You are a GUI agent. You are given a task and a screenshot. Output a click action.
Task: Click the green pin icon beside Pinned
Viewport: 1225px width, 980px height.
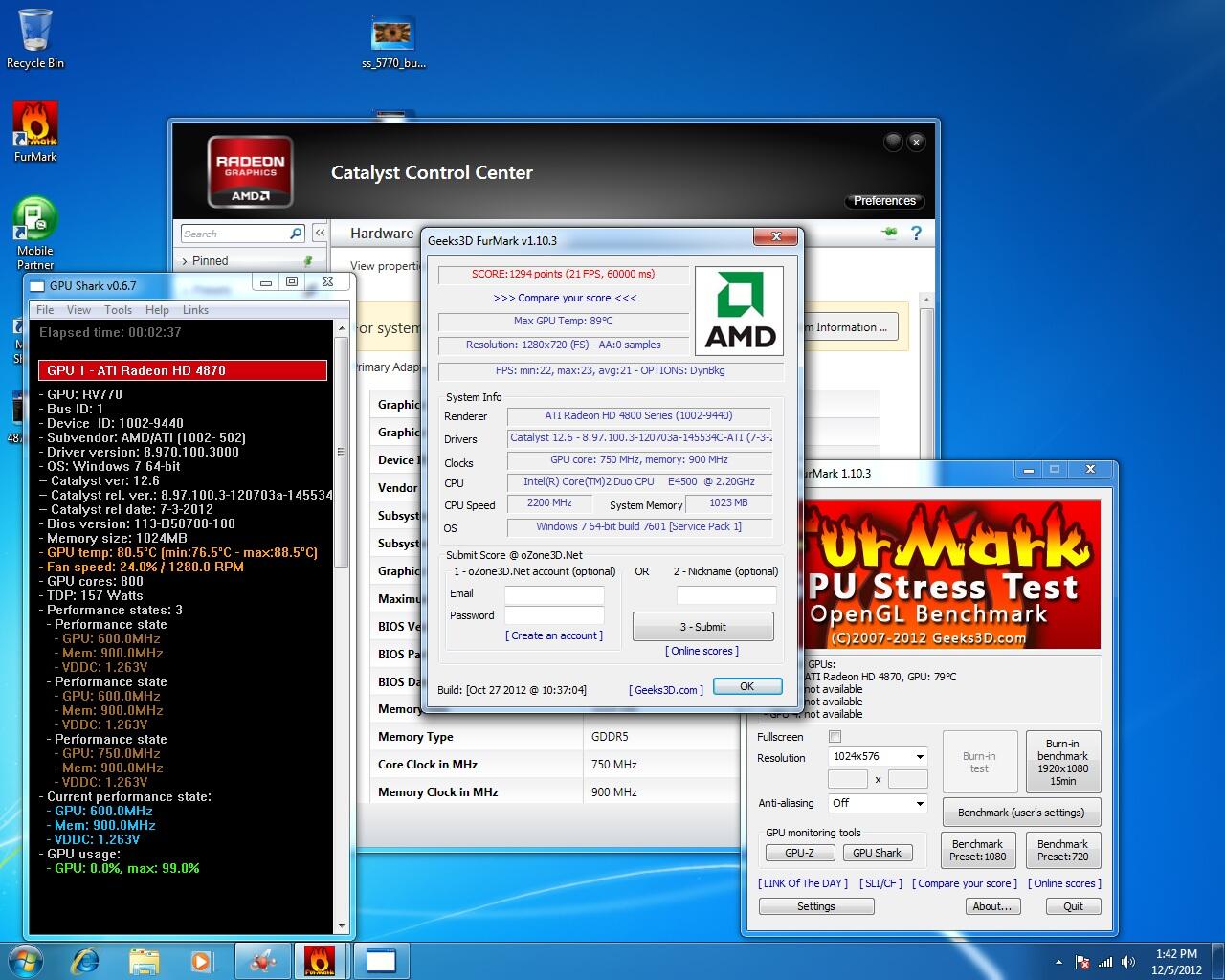pos(308,260)
